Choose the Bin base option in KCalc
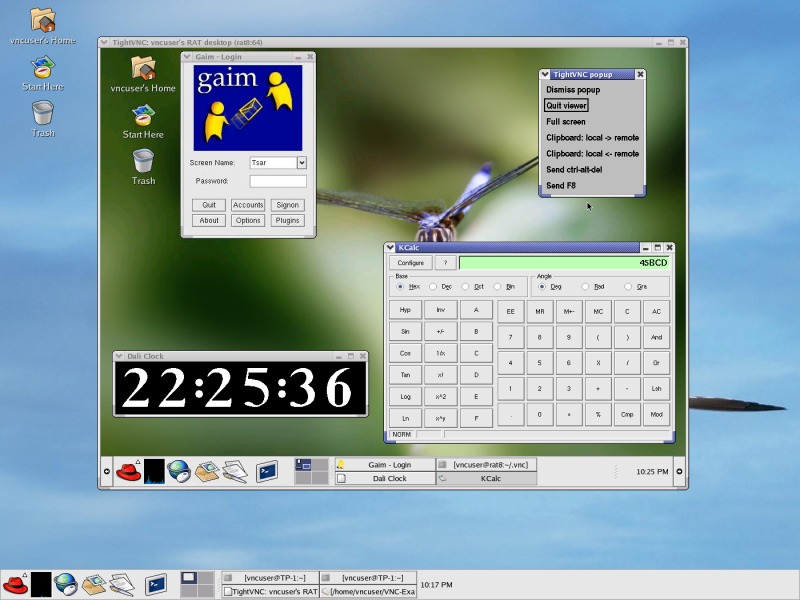The width and height of the screenshot is (800, 600). click(498, 287)
